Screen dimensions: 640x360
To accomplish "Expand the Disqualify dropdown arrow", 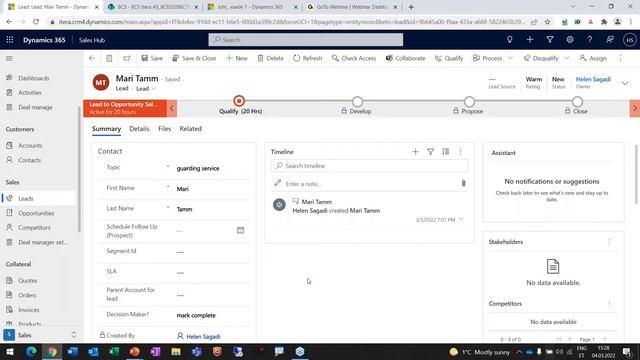I will (x=567, y=58).
